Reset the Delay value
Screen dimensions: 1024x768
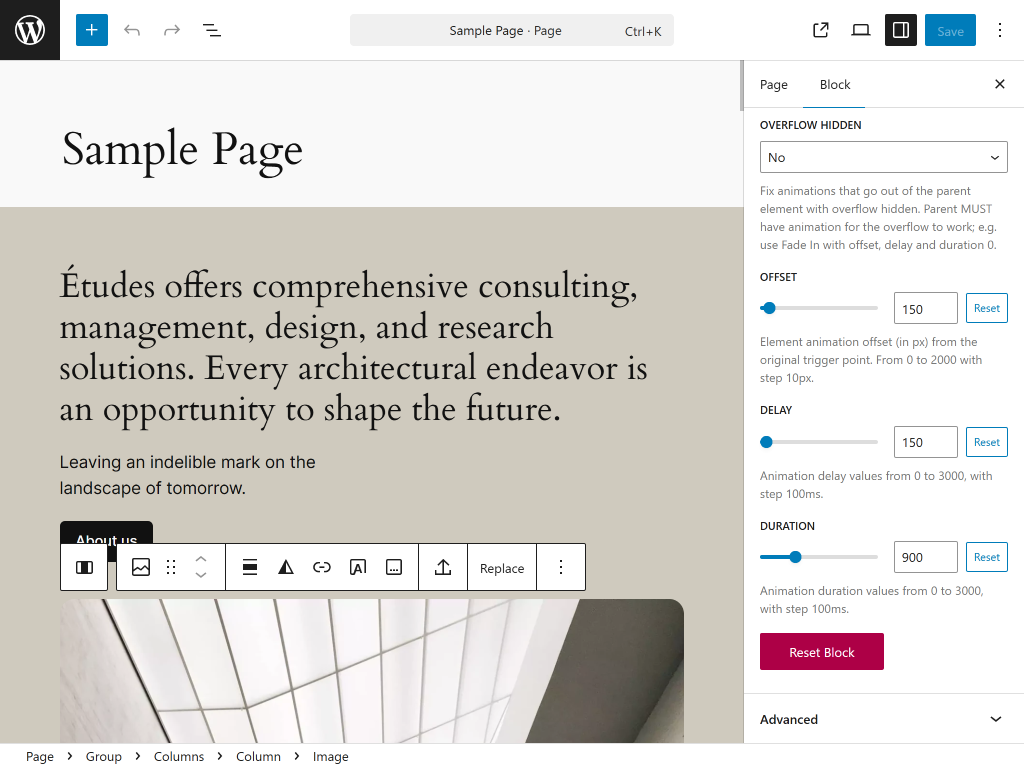tap(986, 442)
